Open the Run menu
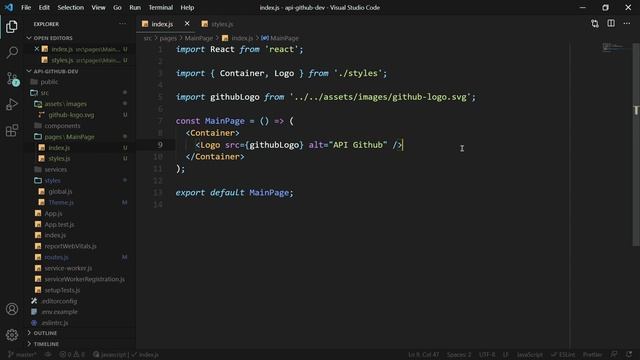This screenshot has width=640, height=360. [135, 7]
